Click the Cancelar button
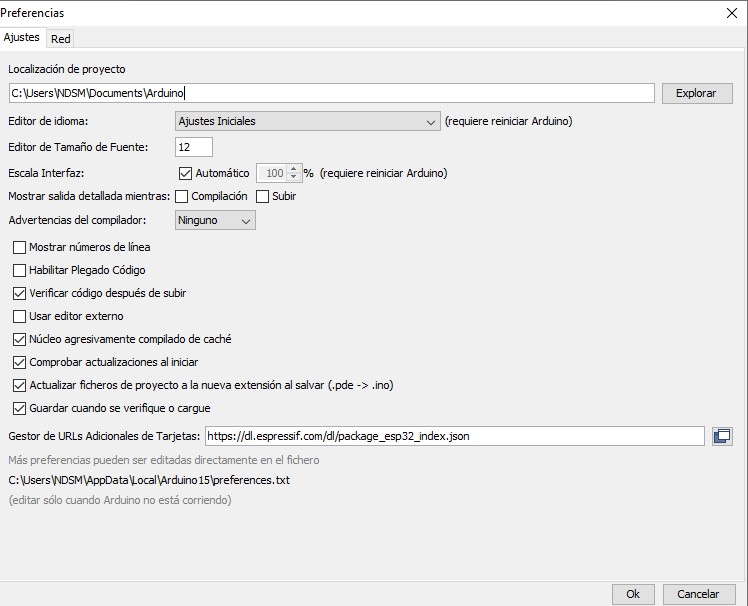This screenshot has width=748, height=606. click(x=699, y=594)
